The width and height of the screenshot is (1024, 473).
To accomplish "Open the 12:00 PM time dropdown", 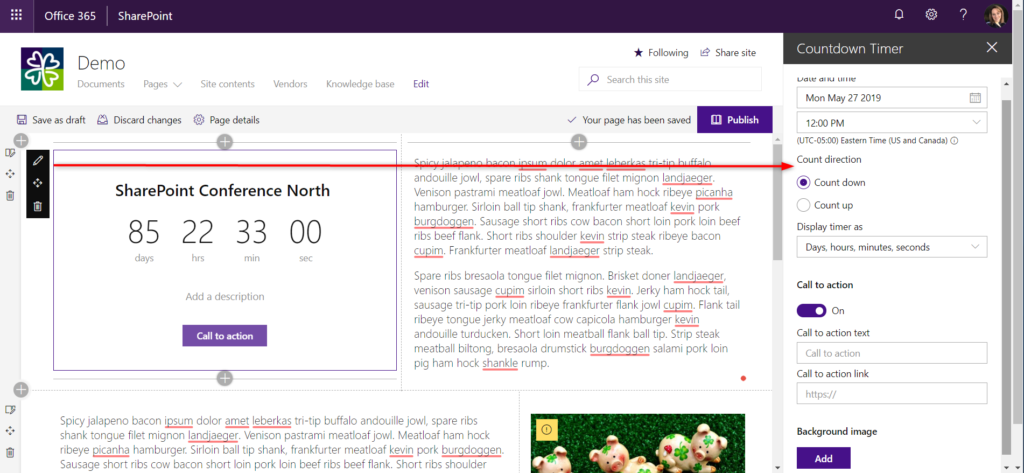I will [x=891, y=123].
